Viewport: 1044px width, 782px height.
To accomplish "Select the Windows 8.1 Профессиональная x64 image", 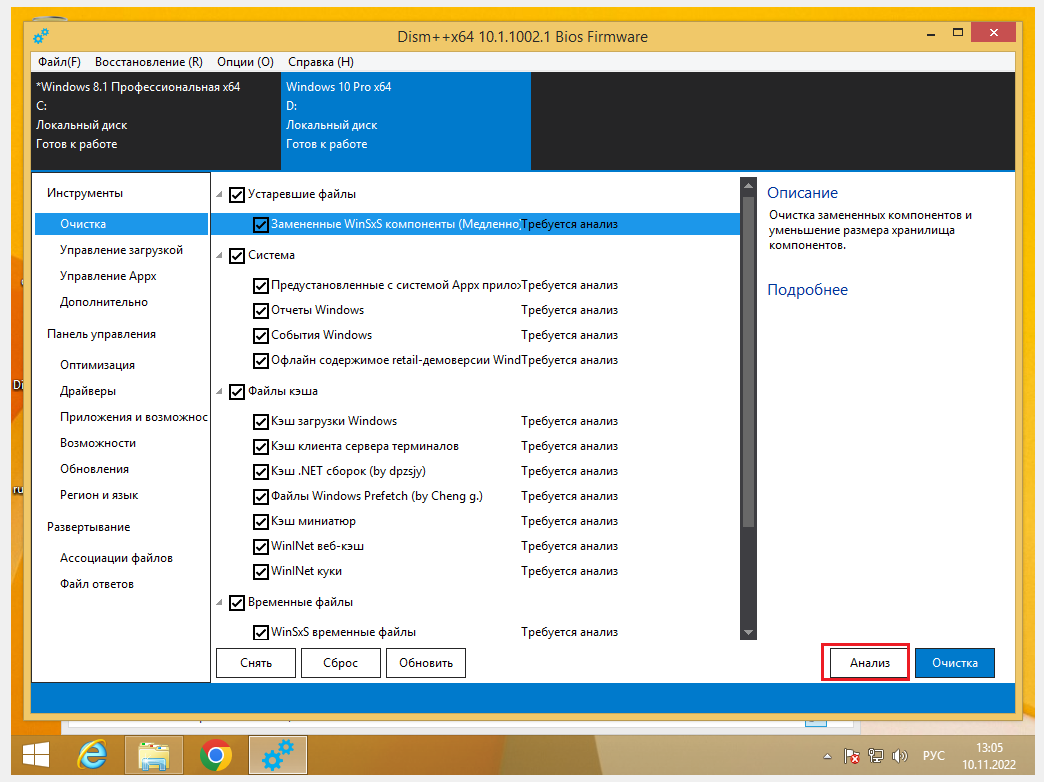I will click(x=156, y=121).
